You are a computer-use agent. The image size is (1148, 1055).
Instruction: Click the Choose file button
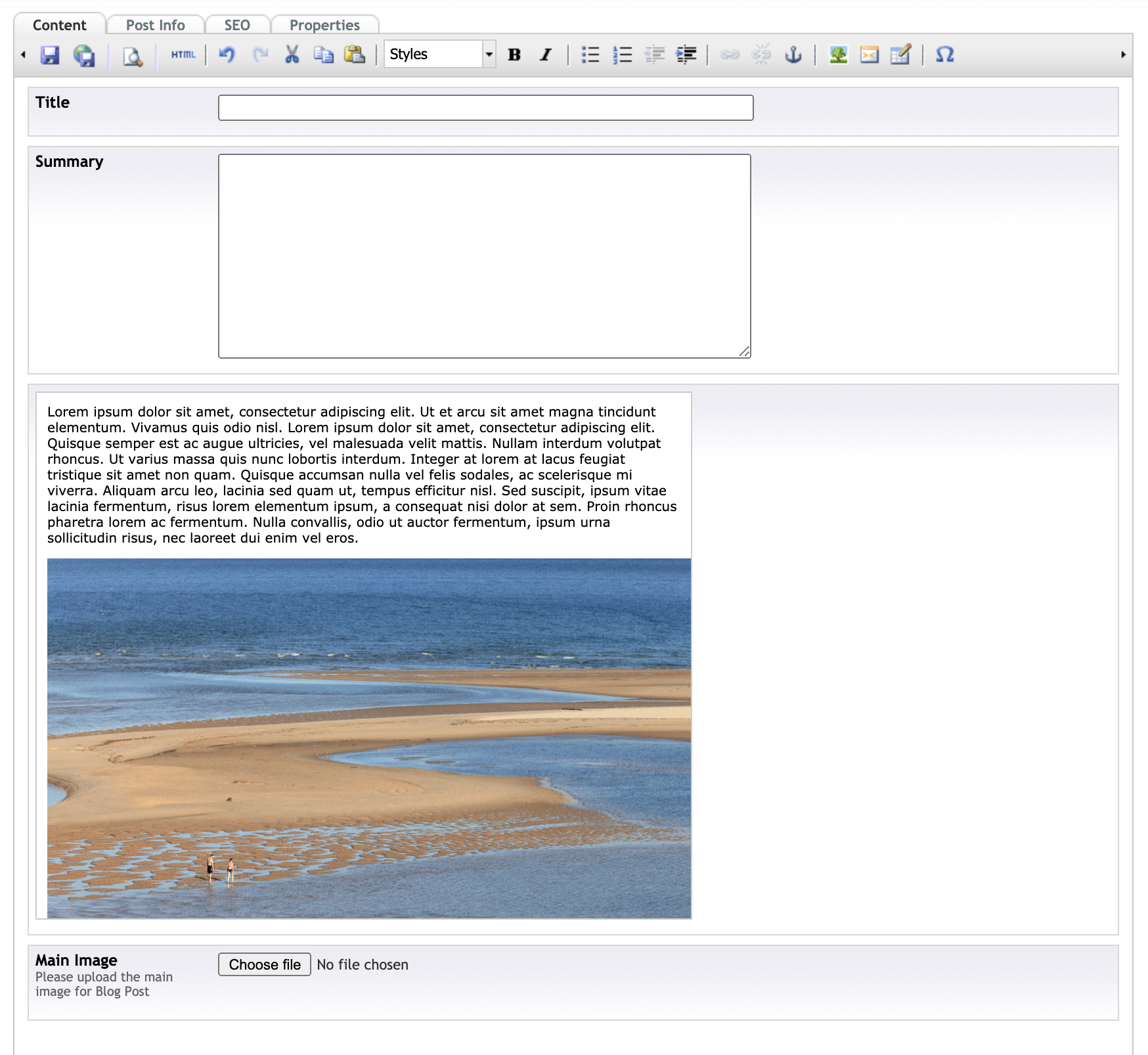pos(265,964)
